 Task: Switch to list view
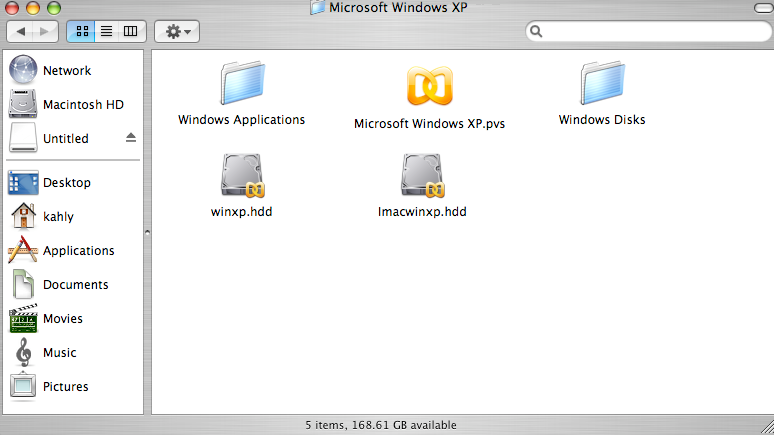click(x=106, y=32)
